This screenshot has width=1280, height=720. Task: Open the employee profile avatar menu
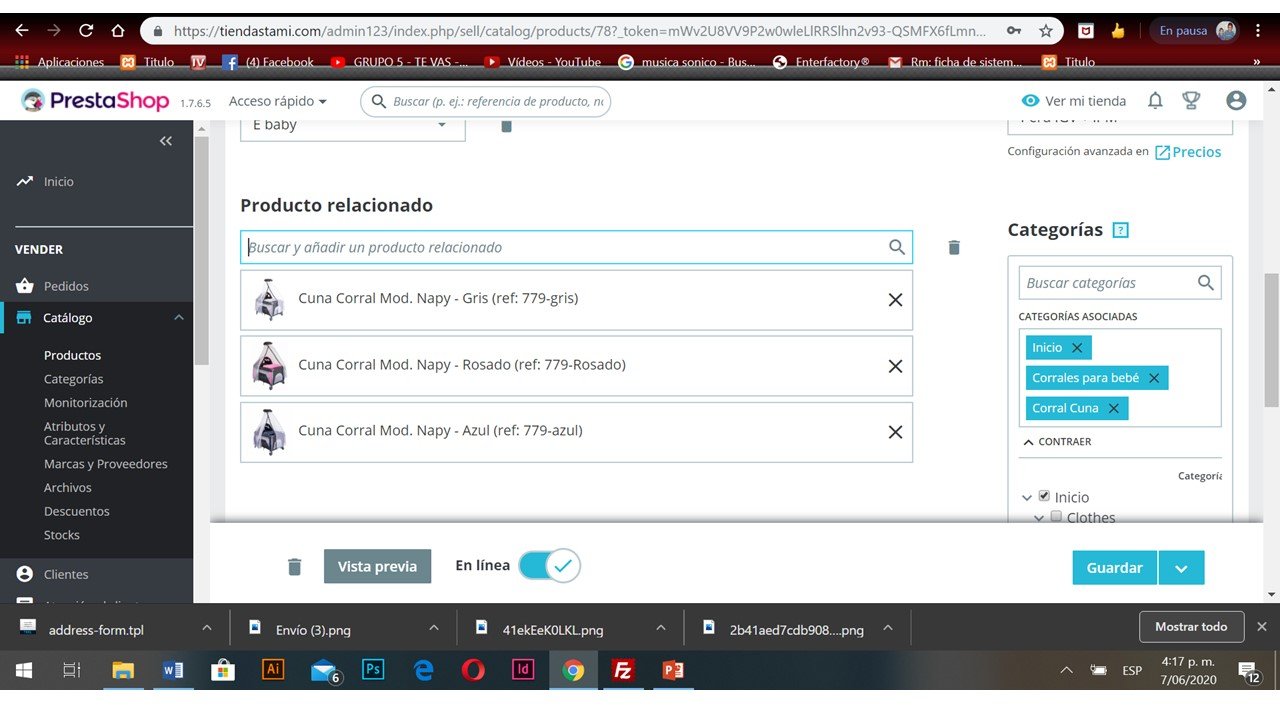pyautogui.click(x=1236, y=101)
